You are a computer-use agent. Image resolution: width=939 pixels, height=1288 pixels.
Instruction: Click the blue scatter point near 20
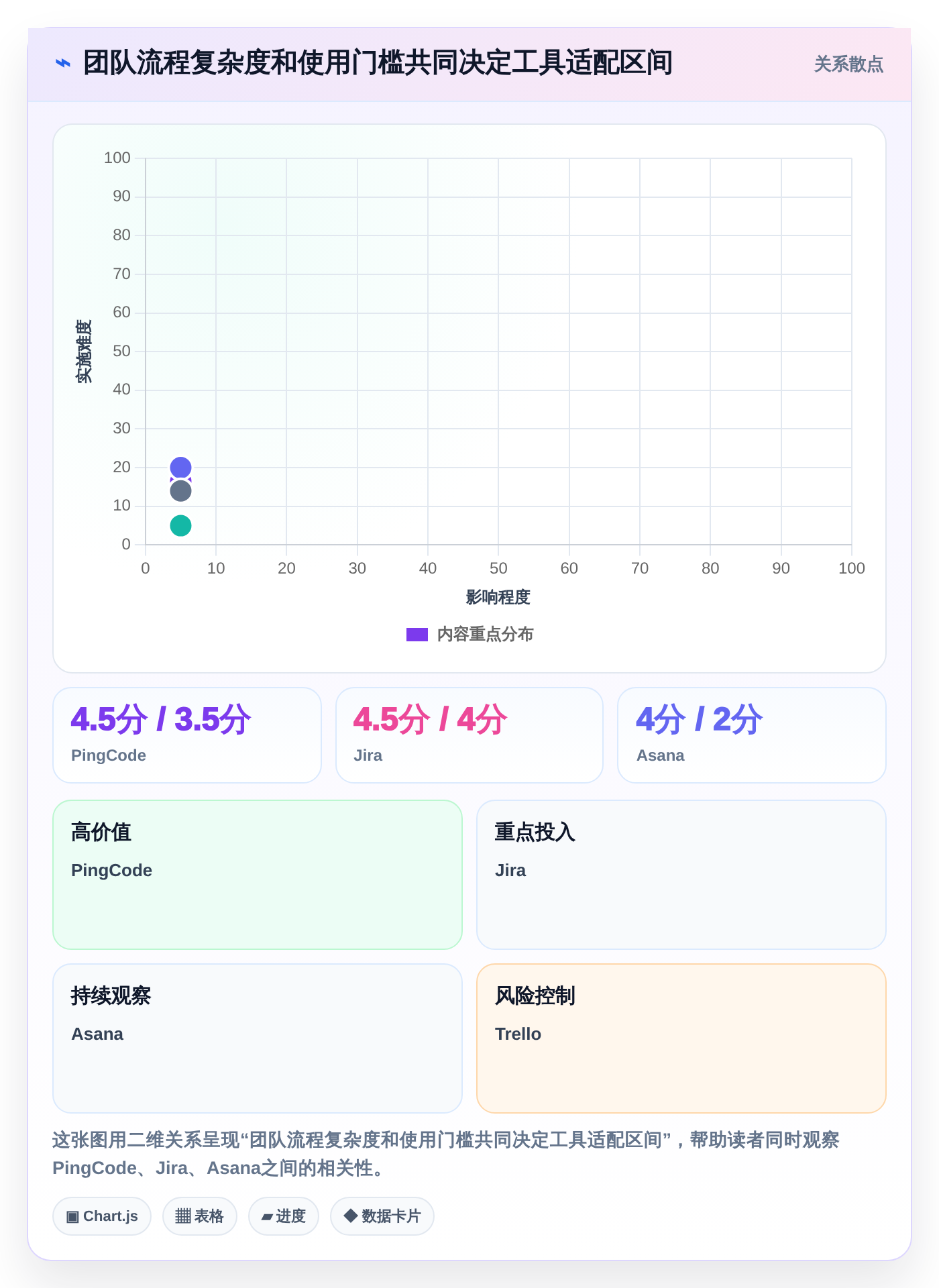pos(180,468)
